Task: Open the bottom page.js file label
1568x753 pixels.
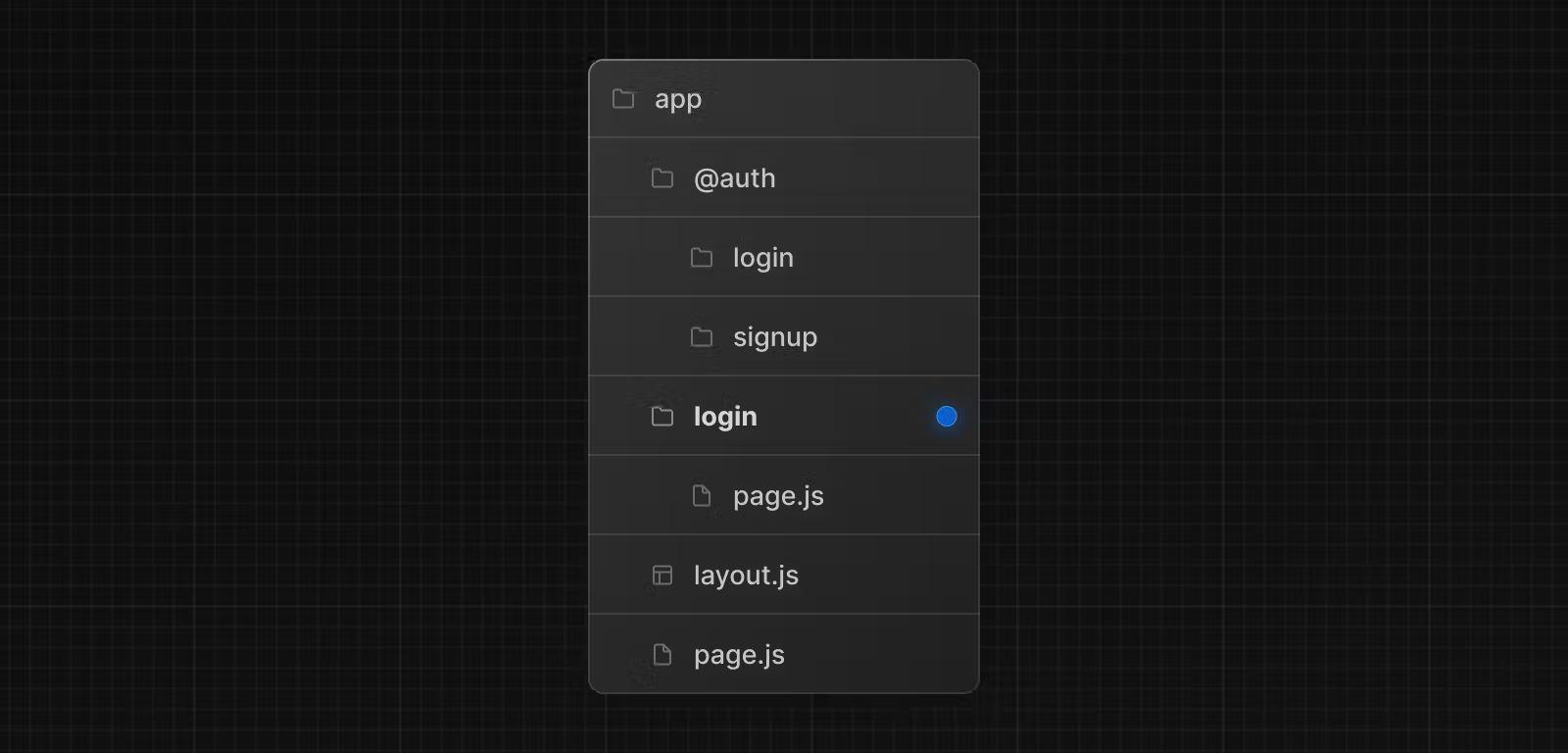Action: tap(739, 655)
